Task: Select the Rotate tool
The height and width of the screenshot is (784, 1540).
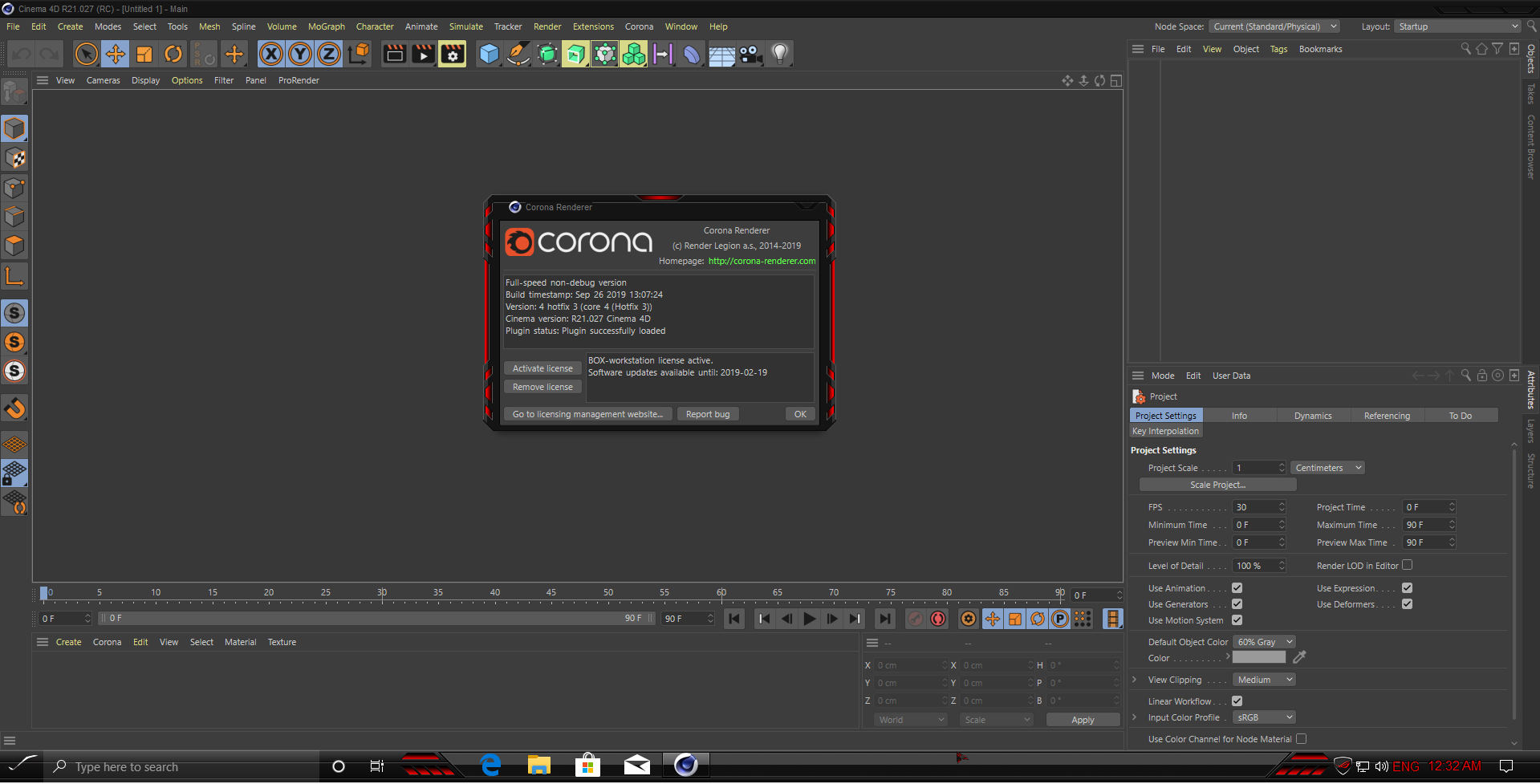Action: point(173,54)
